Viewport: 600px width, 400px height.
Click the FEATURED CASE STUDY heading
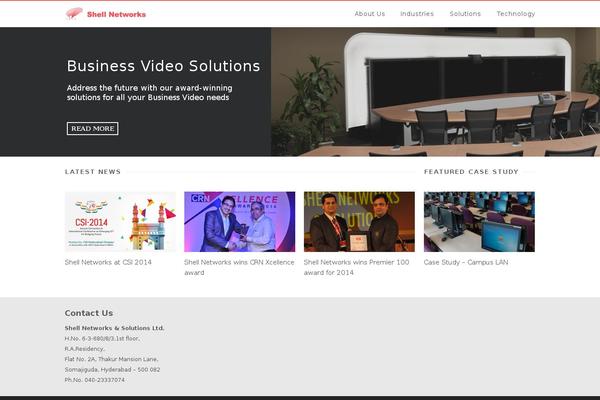tap(471, 172)
